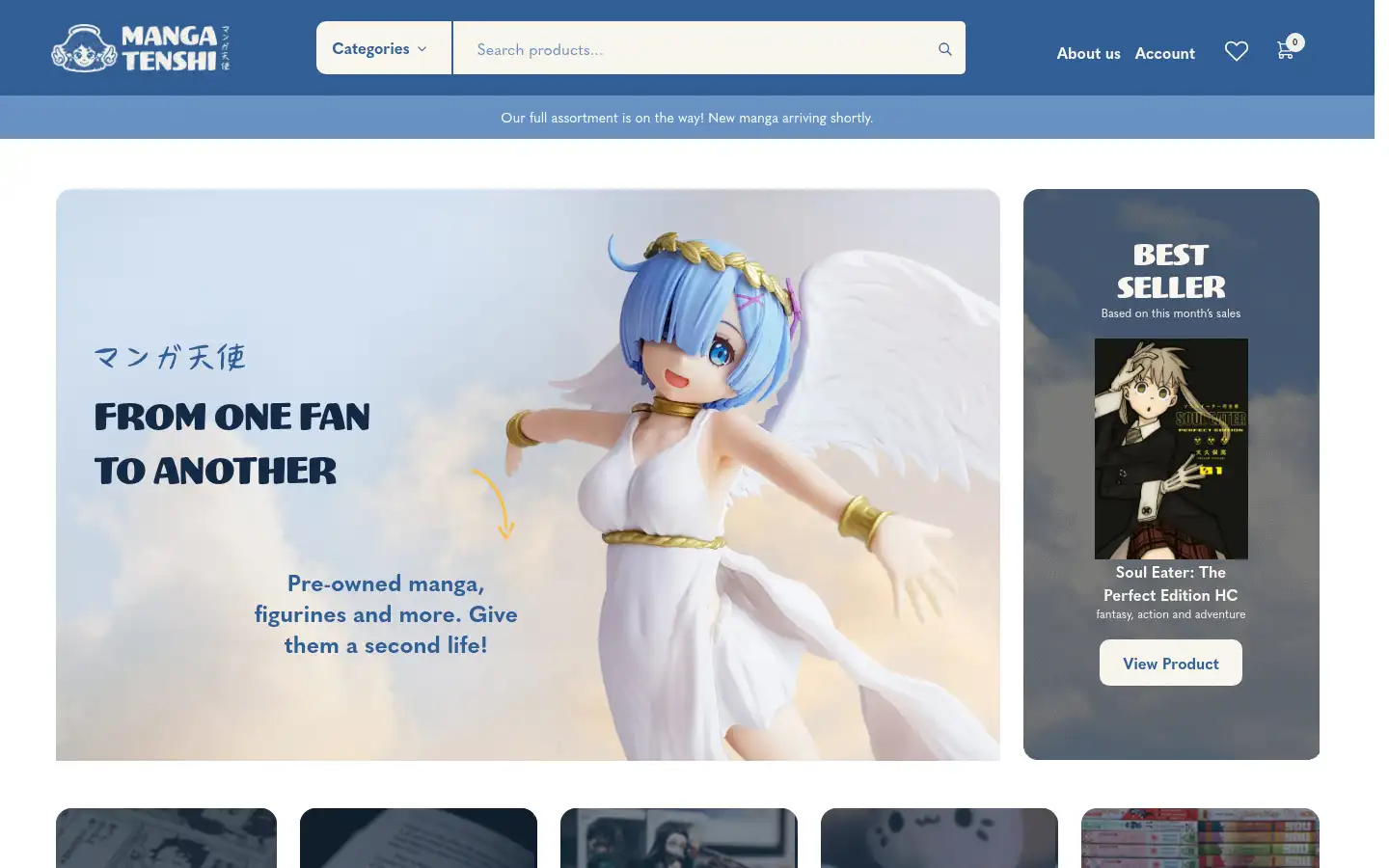The height and width of the screenshot is (868, 1389).
Task: Click the 'fantasy, action and adventure' genre text
Action: pos(1171,614)
